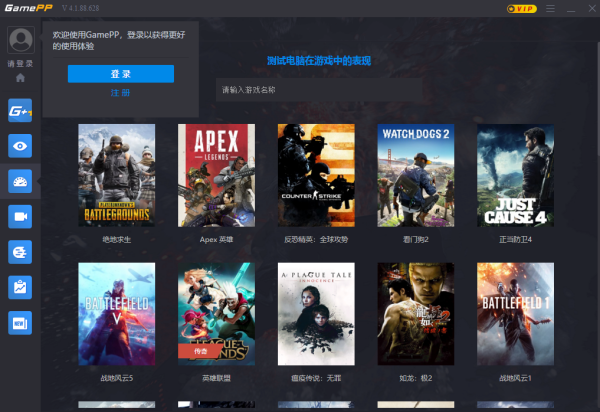
Task: Click the home icon in sidebar
Action: click(20, 78)
